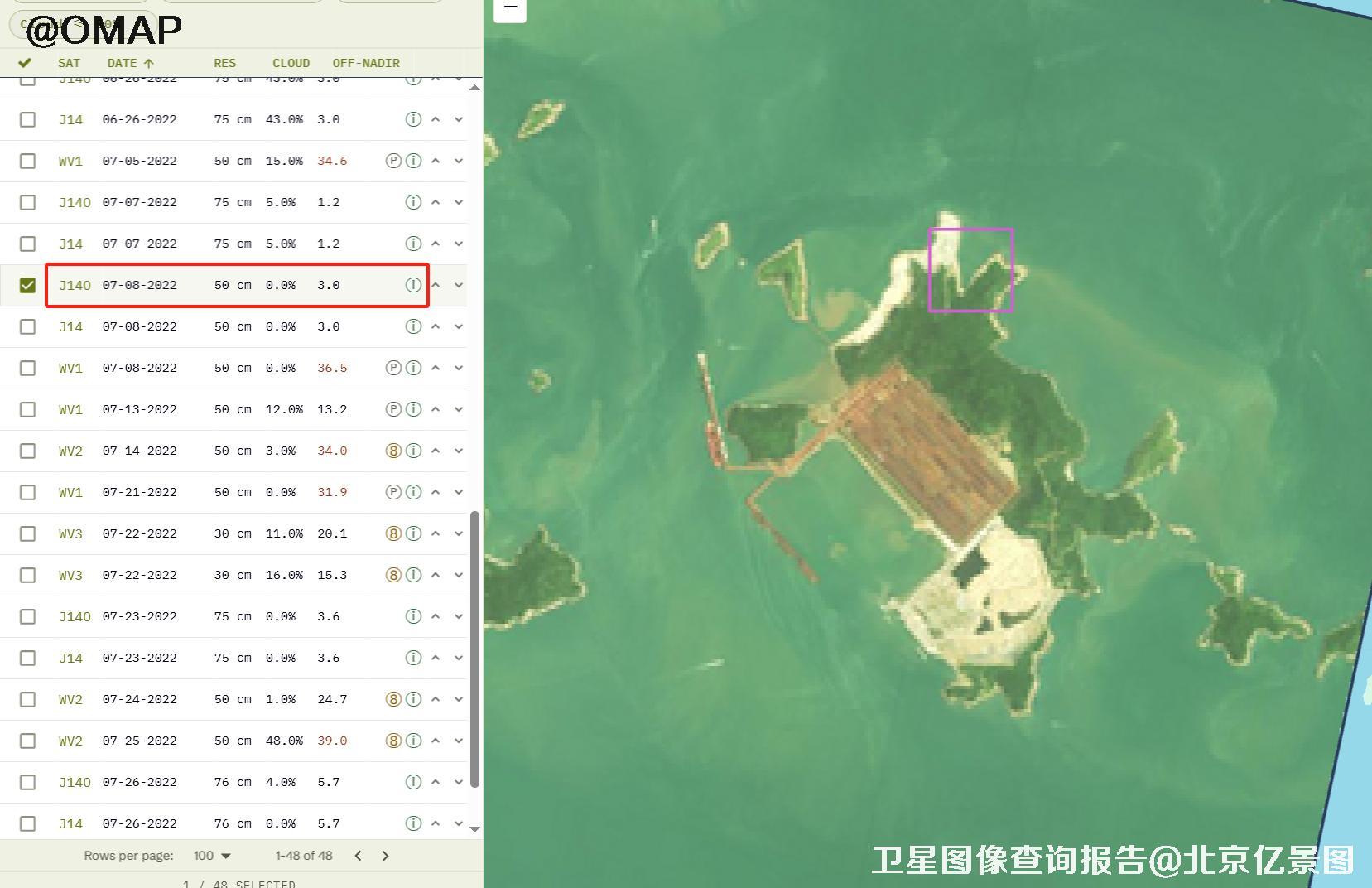Click the results list scrollbar thumb
The image size is (1372, 888).
pyautogui.click(x=474, y=649)
